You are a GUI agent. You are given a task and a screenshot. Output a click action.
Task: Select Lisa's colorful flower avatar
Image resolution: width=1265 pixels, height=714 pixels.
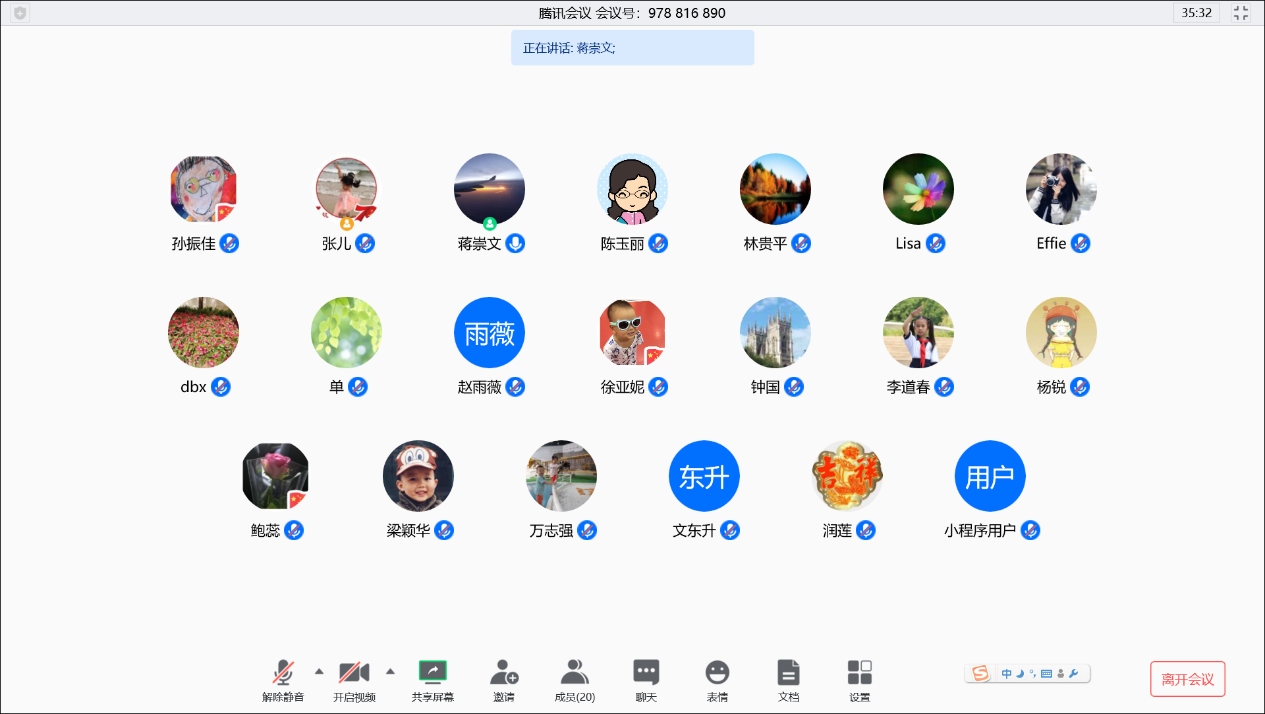pyautogui.click(x=919, y=189)
